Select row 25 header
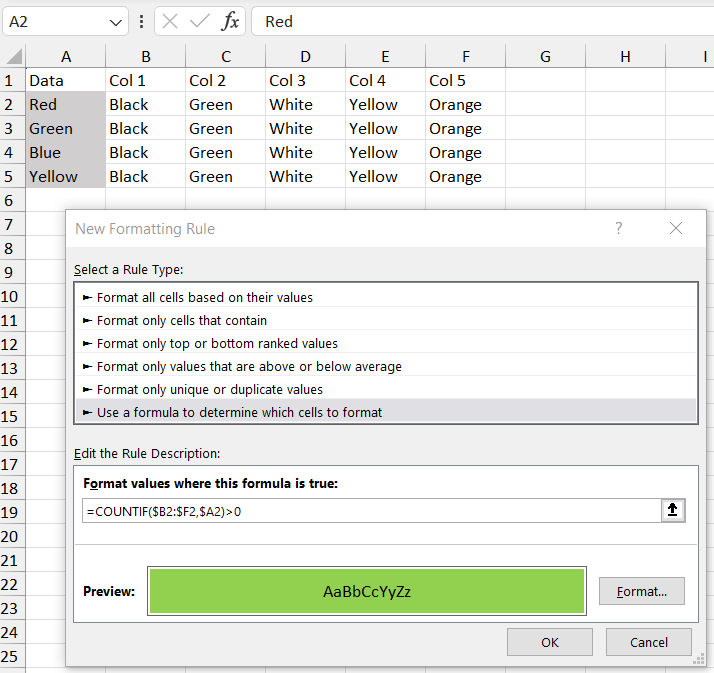Image resolution: width=714 pixels, height=673 pixels. (13, 656)
